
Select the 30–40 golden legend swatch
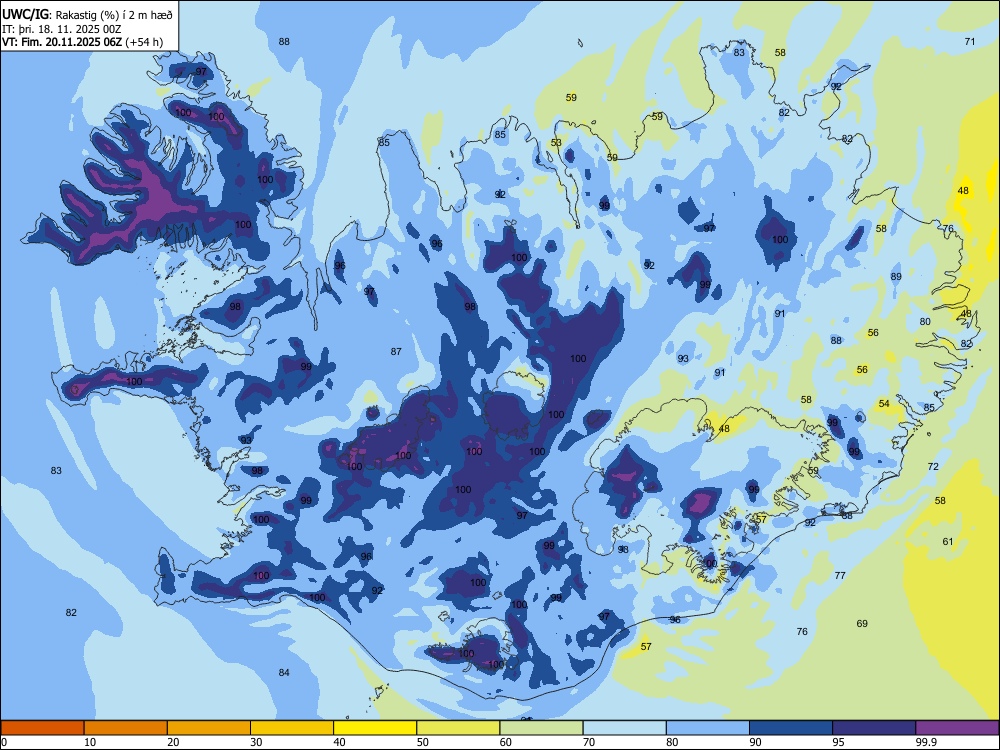tap(292, 728)
